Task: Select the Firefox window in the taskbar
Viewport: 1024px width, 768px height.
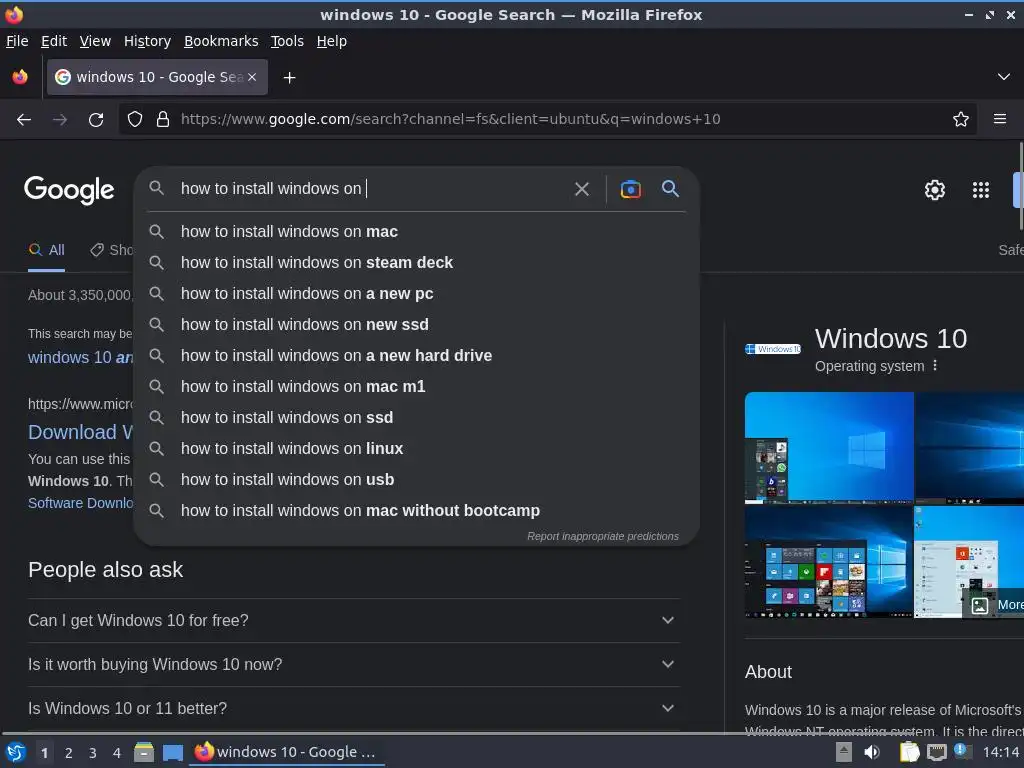Action: pos(286,752)
